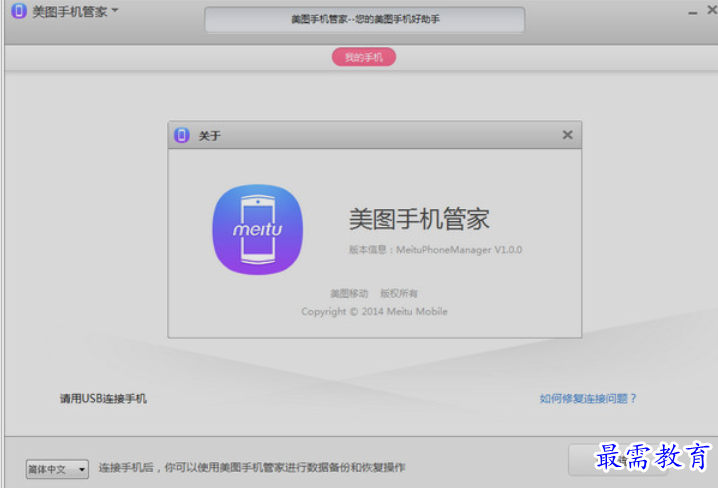Image resolution: width=718 pixels, height=488 pixels.
Task: Click the Meitu app icon in title bar
Action: click(x=19, y=10)
